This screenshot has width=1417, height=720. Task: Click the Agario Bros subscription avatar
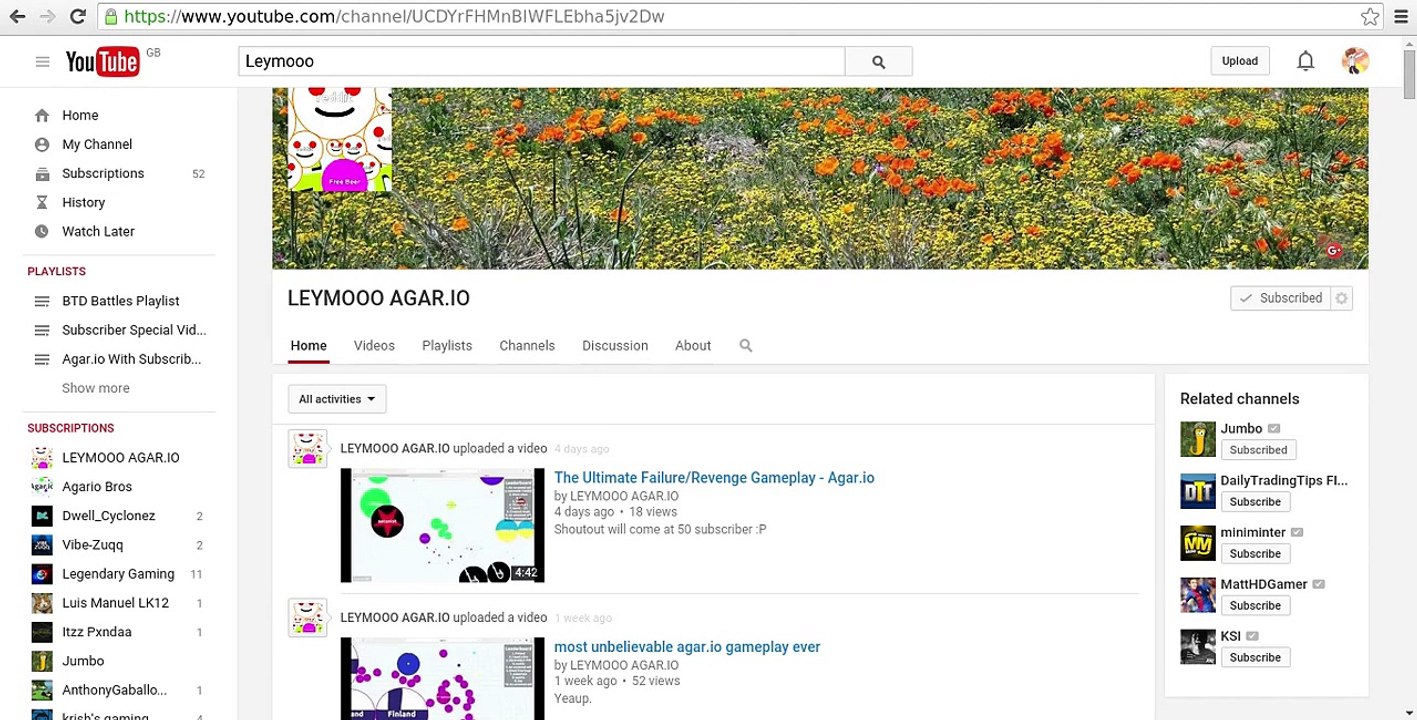pyautogui.click(x=42, y=487)
